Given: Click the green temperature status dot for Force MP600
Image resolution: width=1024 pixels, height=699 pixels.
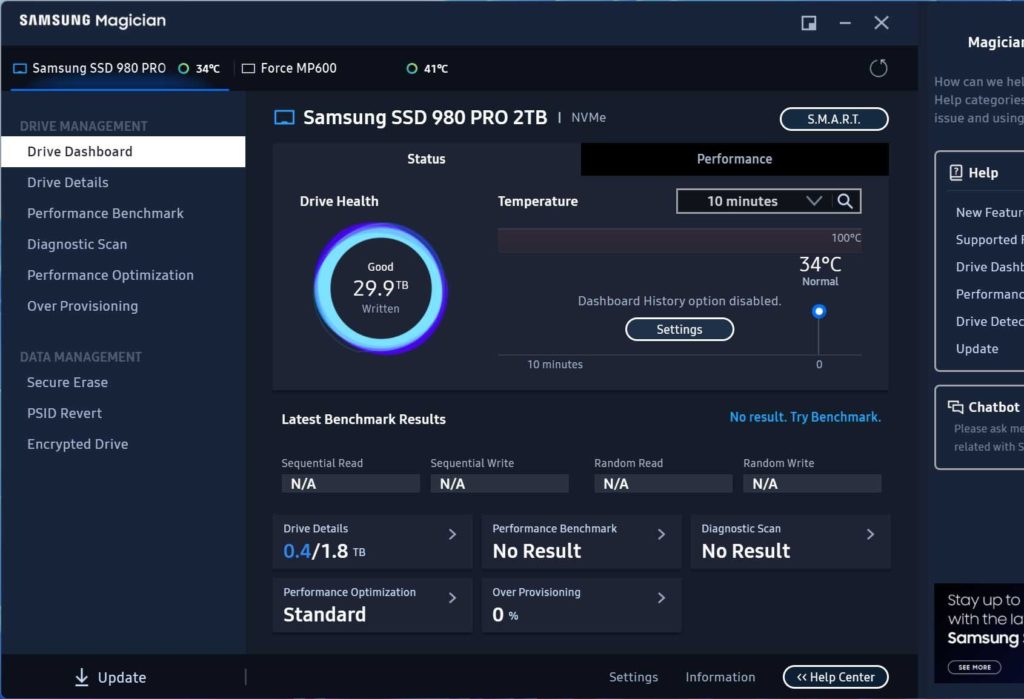Looking at the screenshot, I should tap(411, 68).
